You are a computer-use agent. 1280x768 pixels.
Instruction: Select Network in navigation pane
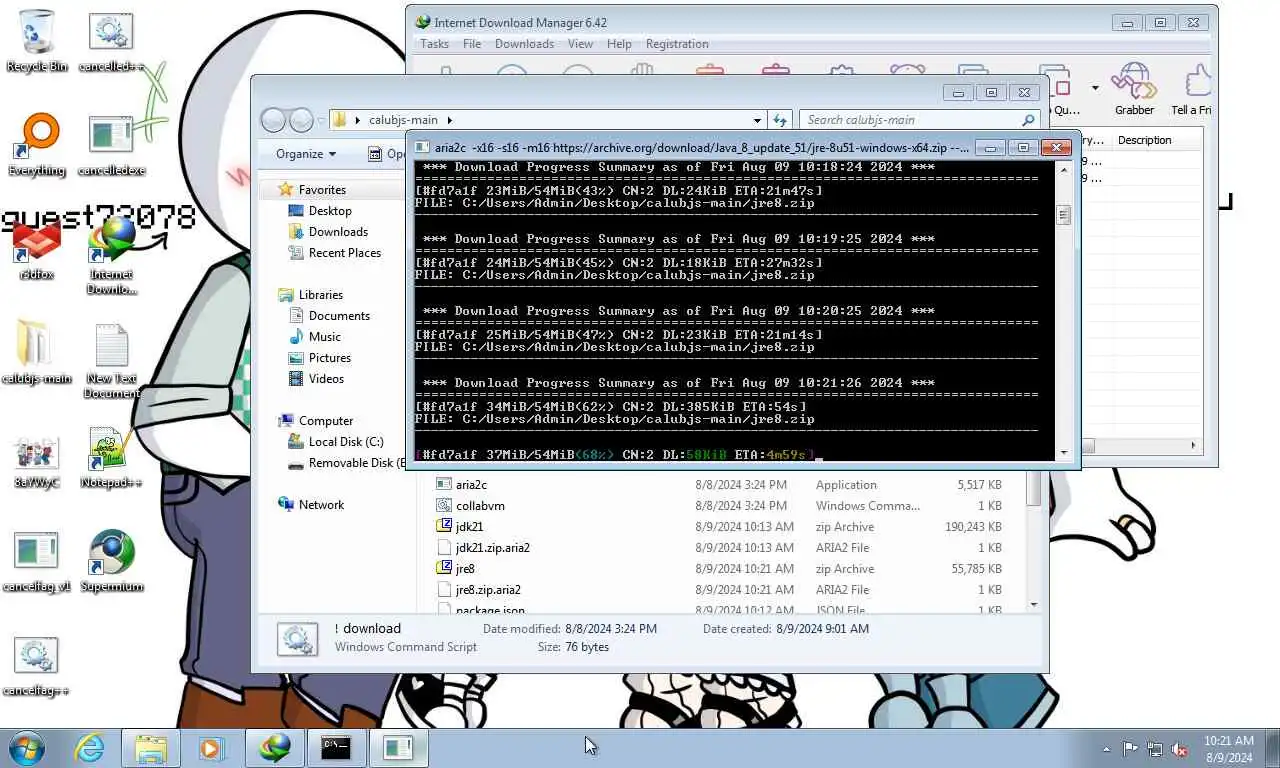(x=321, y=505)
